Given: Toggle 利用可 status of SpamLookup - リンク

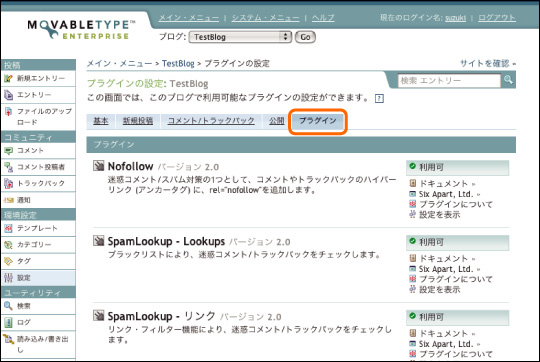Looking at the screenshot, I should click(457, 317).
